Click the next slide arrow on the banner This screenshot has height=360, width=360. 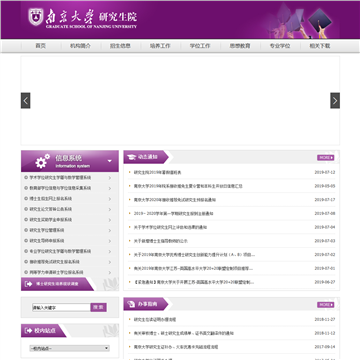[335, 100]
